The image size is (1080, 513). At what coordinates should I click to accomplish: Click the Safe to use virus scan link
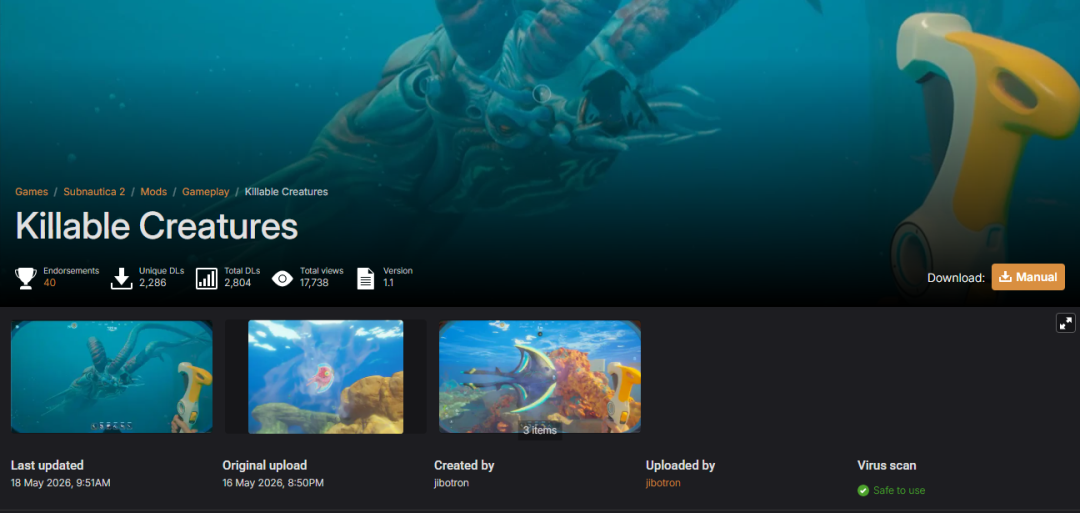[899, 490]
